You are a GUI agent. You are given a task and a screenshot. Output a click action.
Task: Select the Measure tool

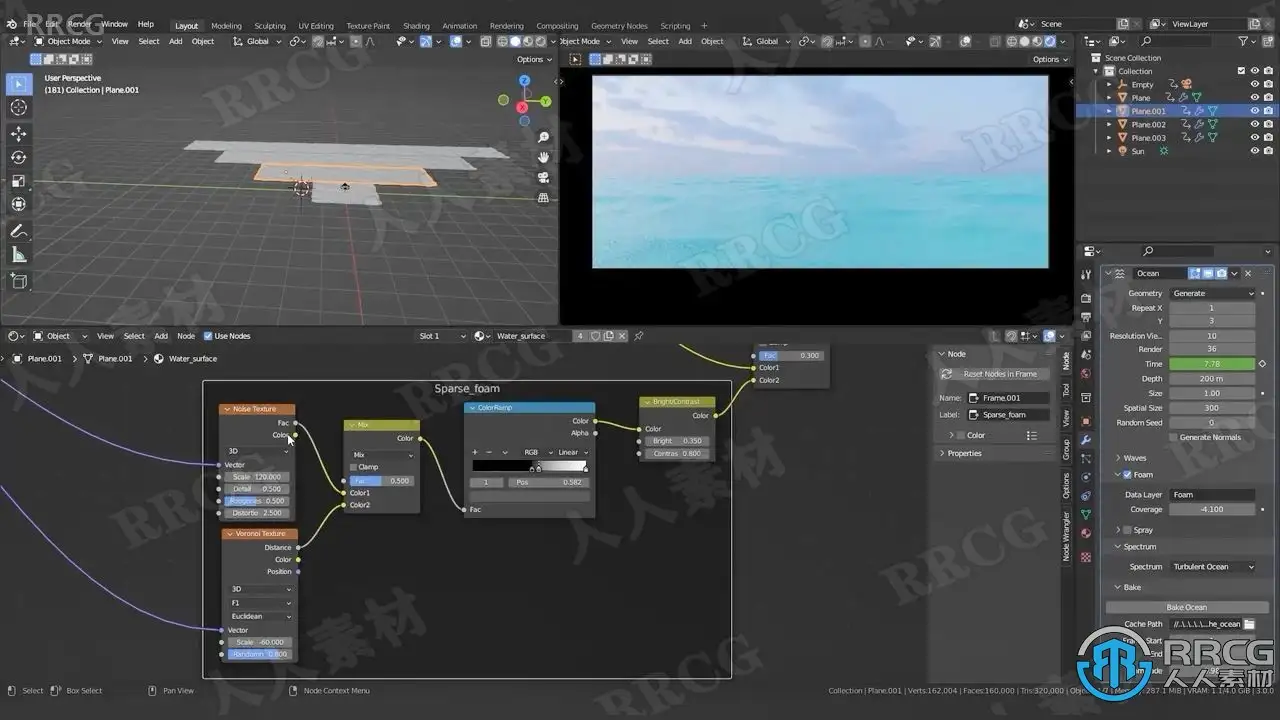pyautogui.click(x=18, y=255)
